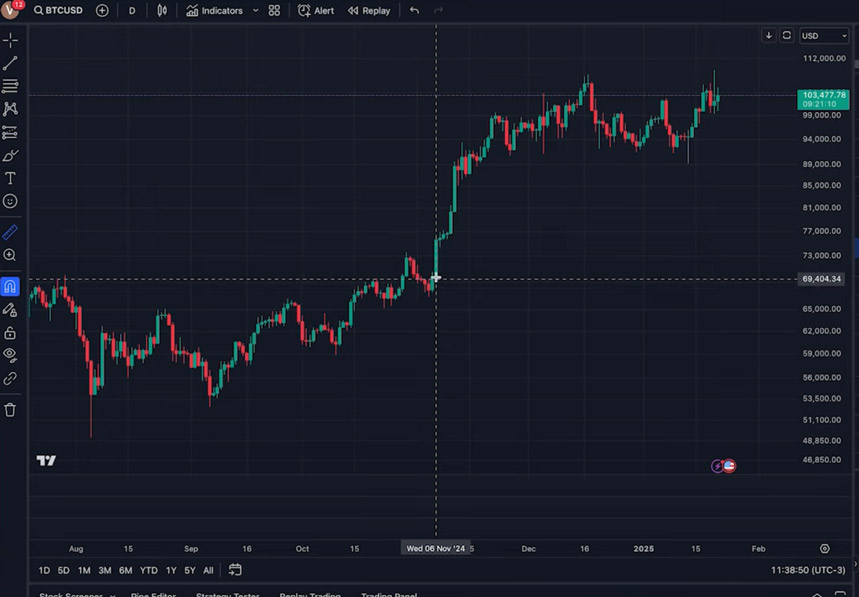Click the 103,477.78 current price label

coord(823,94)
